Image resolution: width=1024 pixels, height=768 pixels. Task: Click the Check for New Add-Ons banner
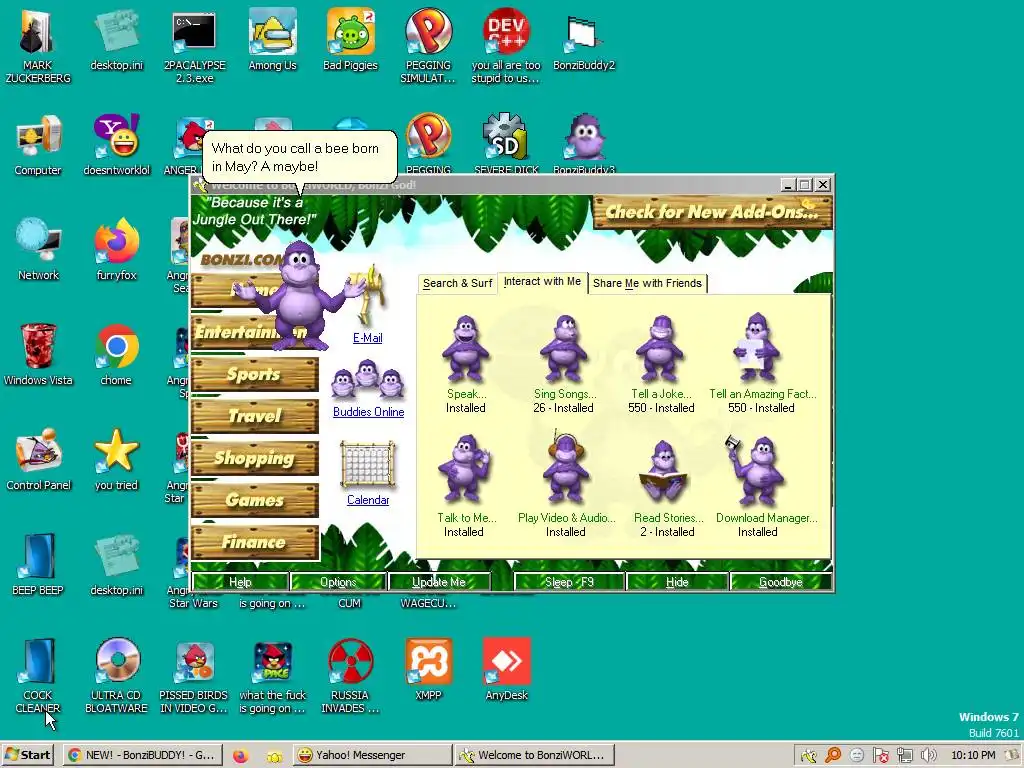712,212
